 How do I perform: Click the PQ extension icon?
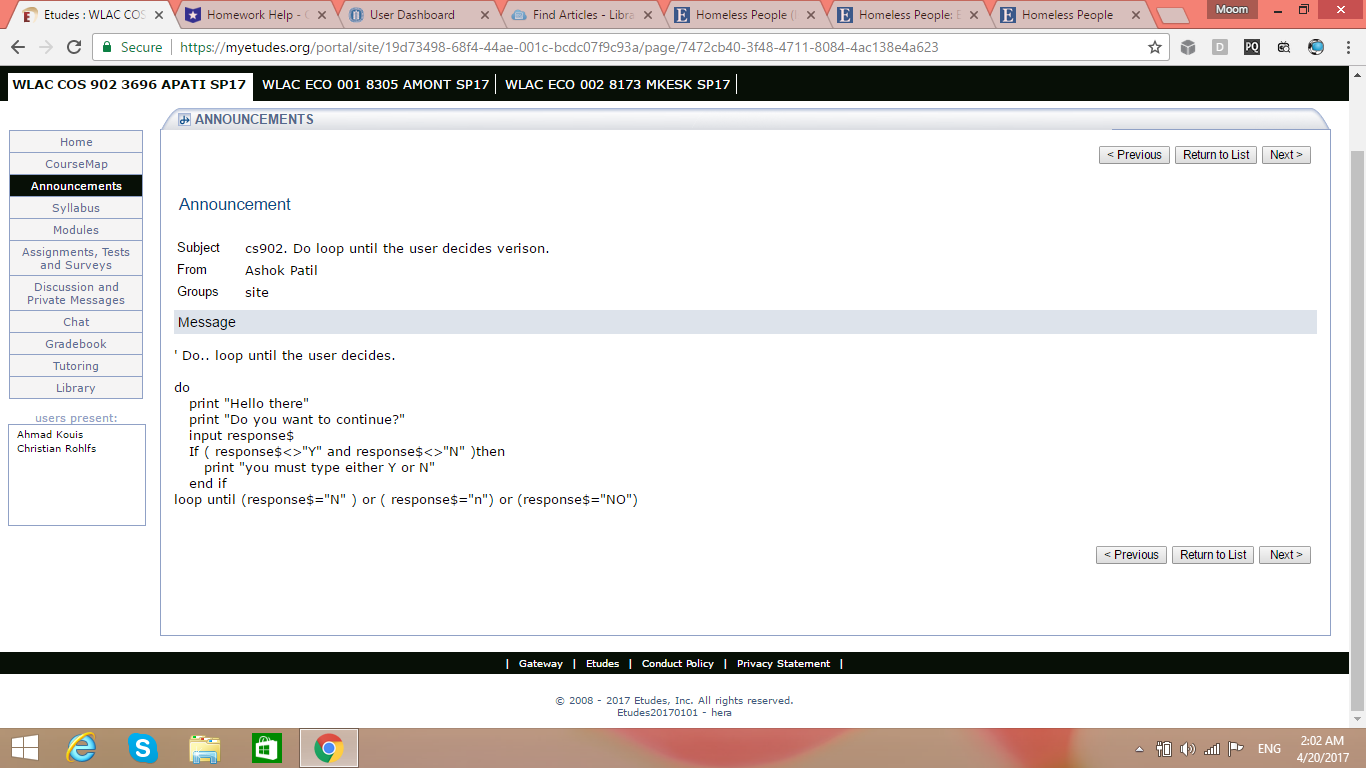(1252, 47)
